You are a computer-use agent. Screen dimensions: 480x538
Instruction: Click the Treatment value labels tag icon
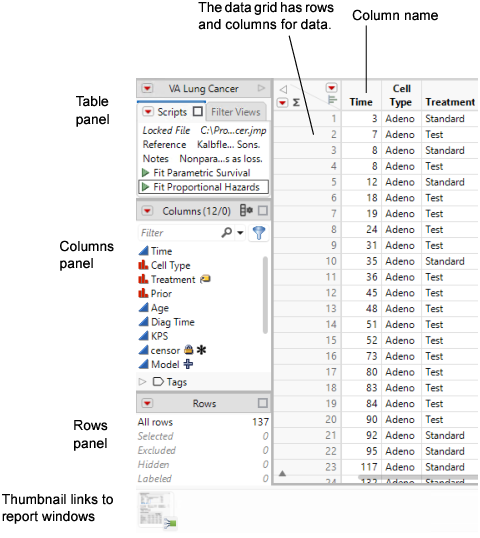pyautogui.click(x=205, y=279)
